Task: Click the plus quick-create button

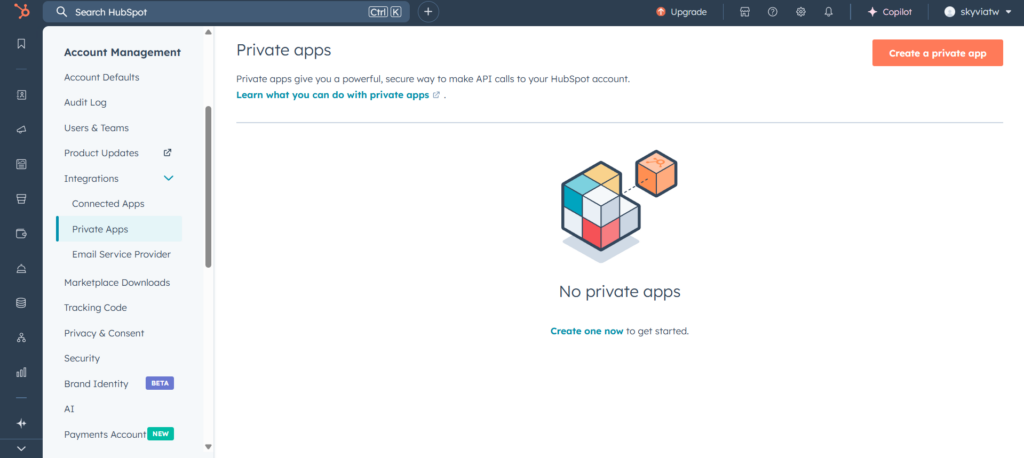Action: point(428,12)
